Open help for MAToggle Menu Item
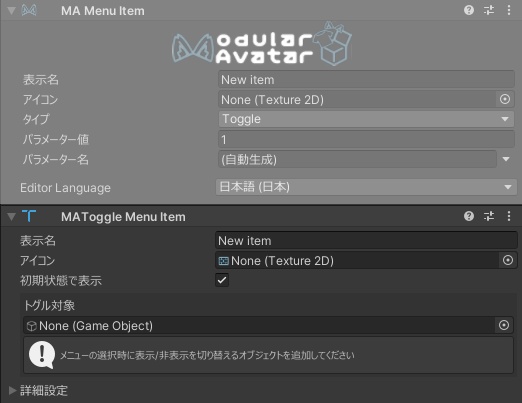The width and height of the screenshot is (522, 403). (x=469, y=216)
